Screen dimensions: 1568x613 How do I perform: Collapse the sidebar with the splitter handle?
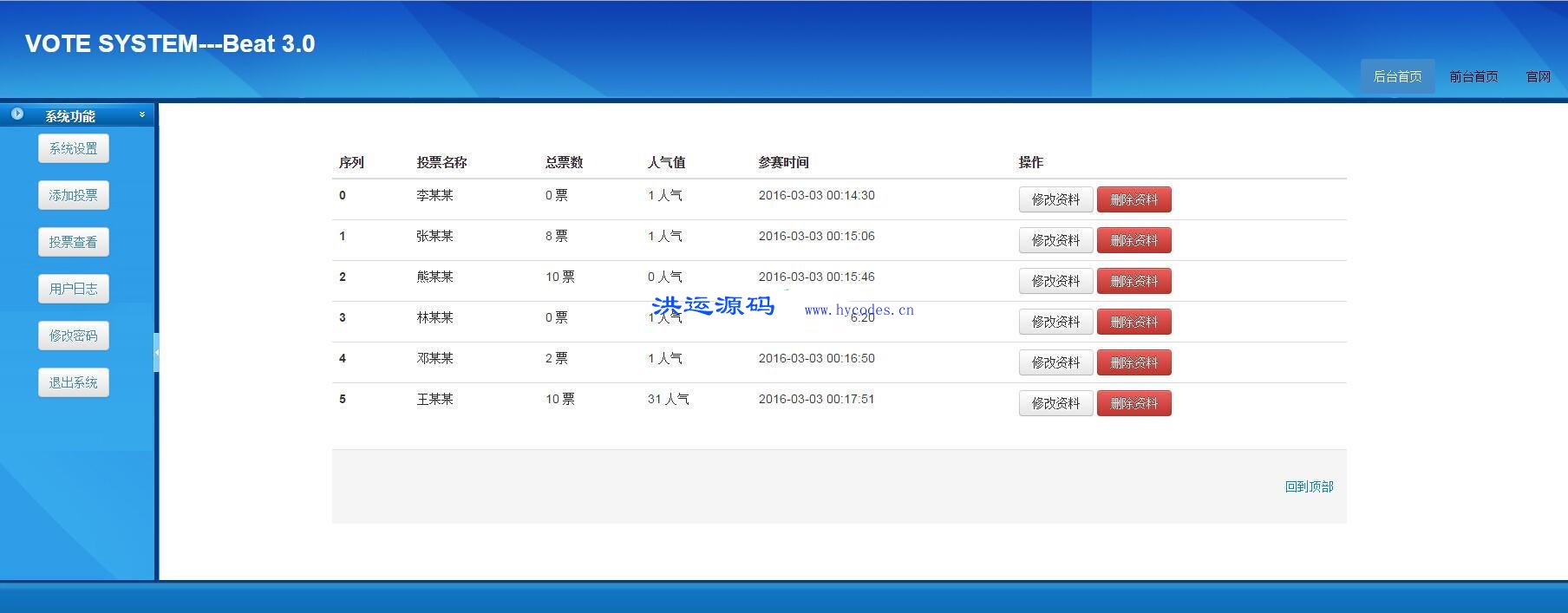click(x=156, y=352)
